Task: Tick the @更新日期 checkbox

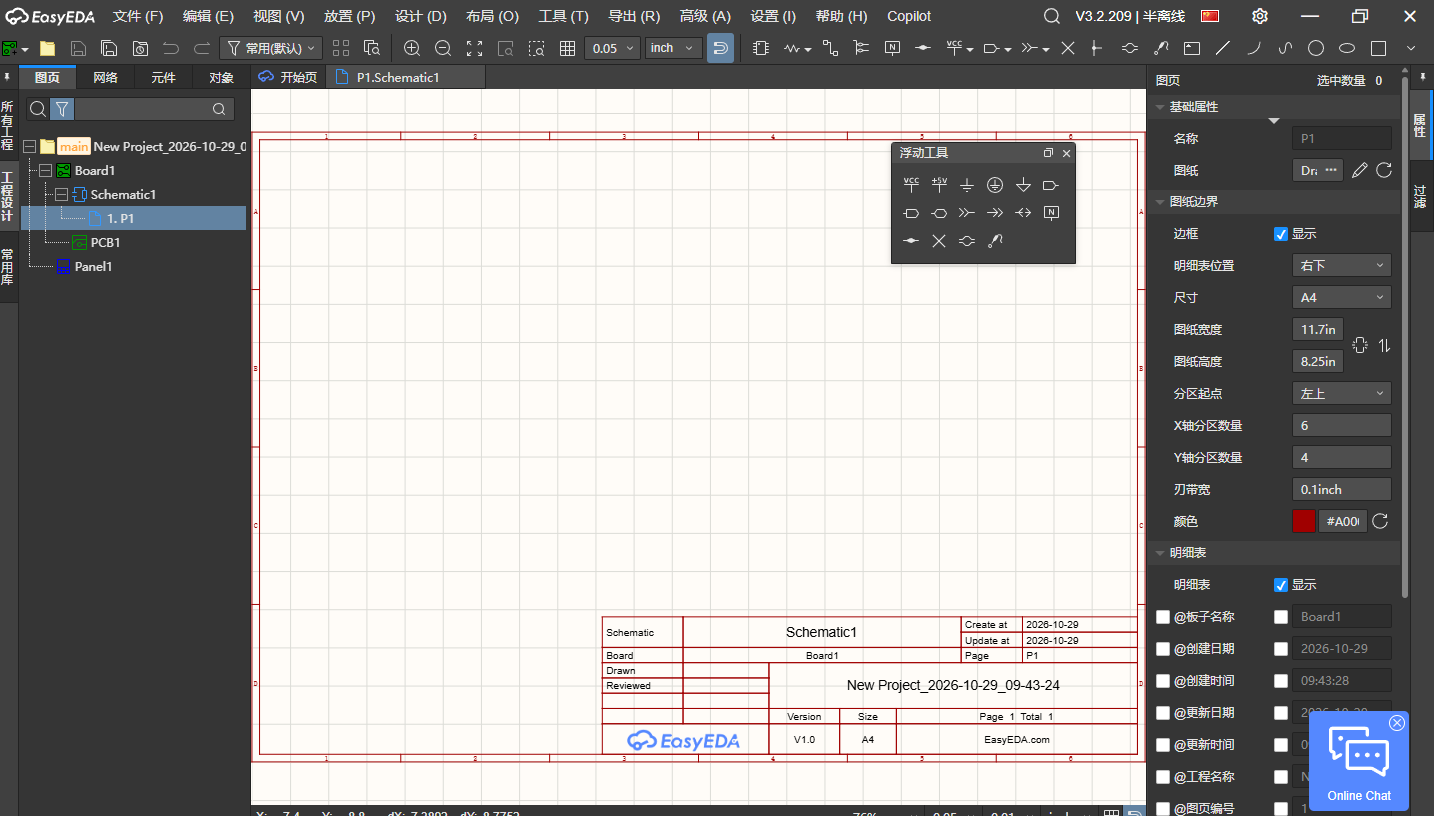Action: (1163, 713)
